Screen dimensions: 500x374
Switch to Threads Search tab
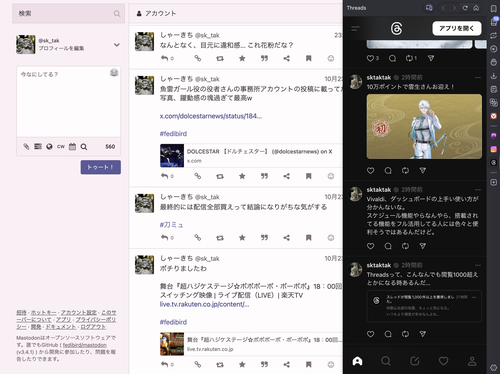pos(386,361)
